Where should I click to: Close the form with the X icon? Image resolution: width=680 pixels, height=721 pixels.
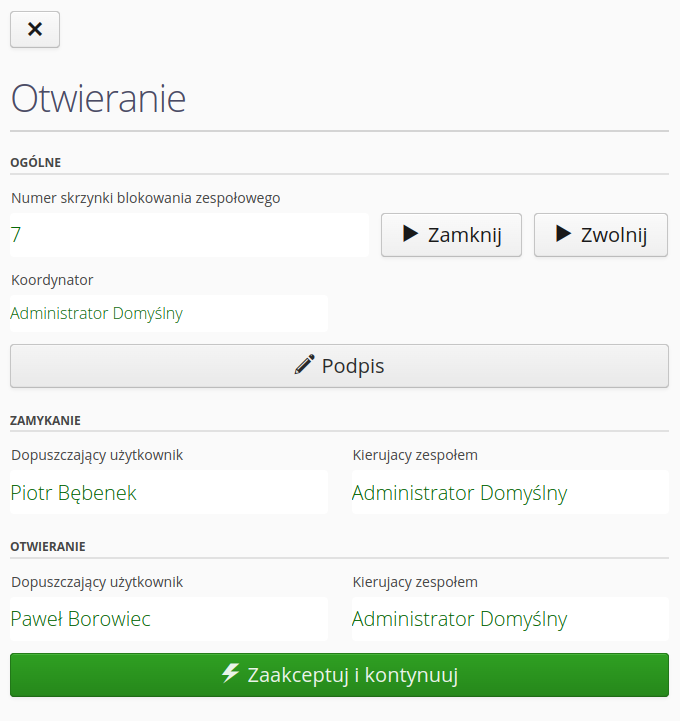[x=35, y=29]
